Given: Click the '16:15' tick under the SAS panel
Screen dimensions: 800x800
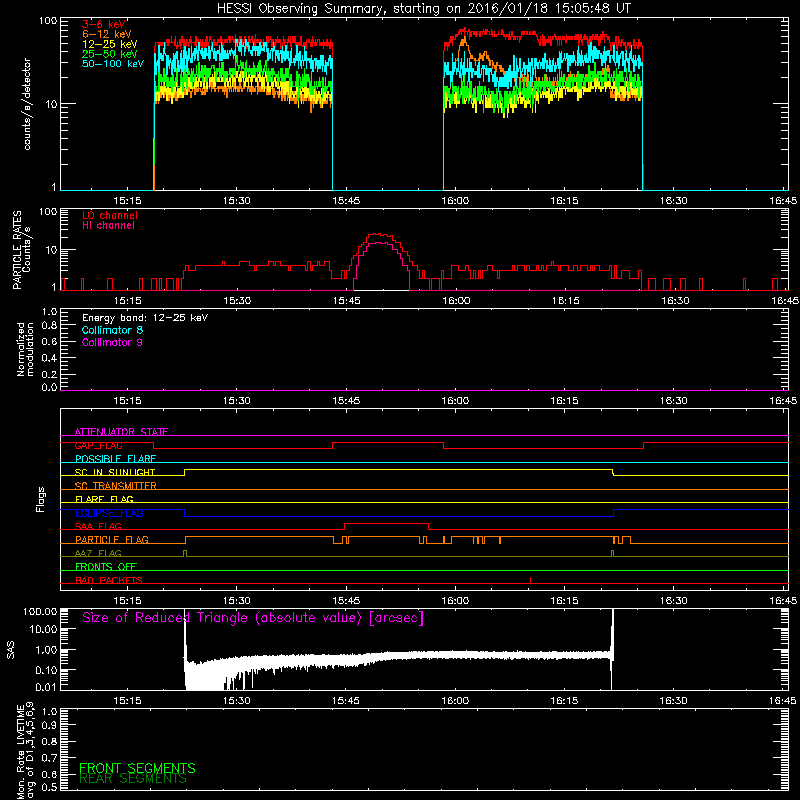Looking at the screenshot, I should pyautogui.click(x=565, y=701).
